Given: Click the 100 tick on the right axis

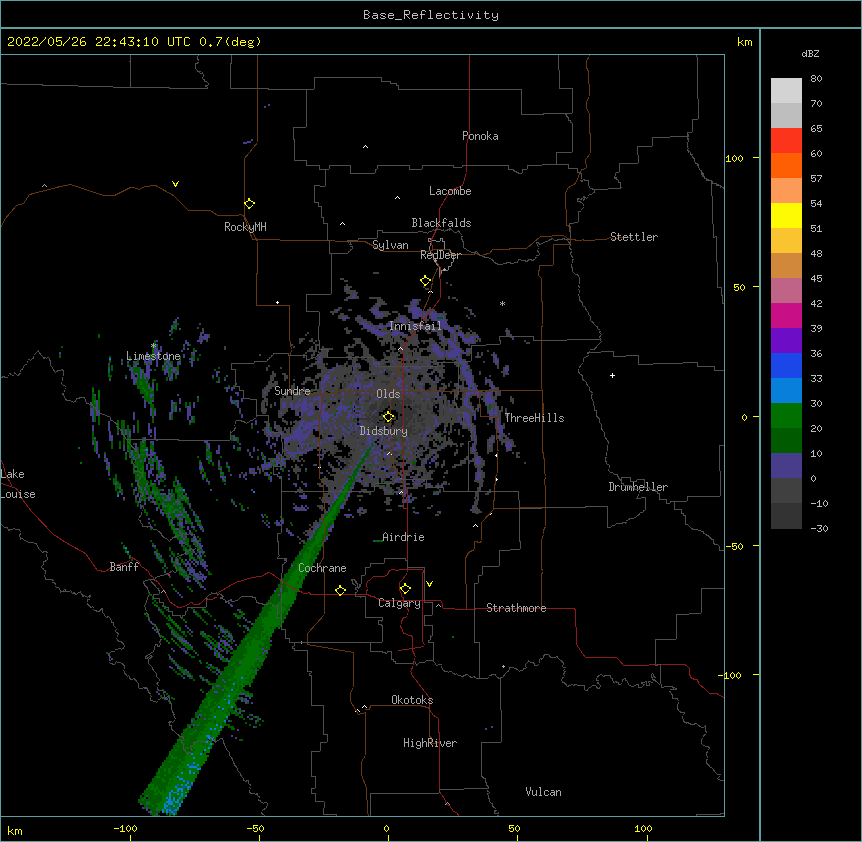Looking at the screenshot, I should pos(734,158).
